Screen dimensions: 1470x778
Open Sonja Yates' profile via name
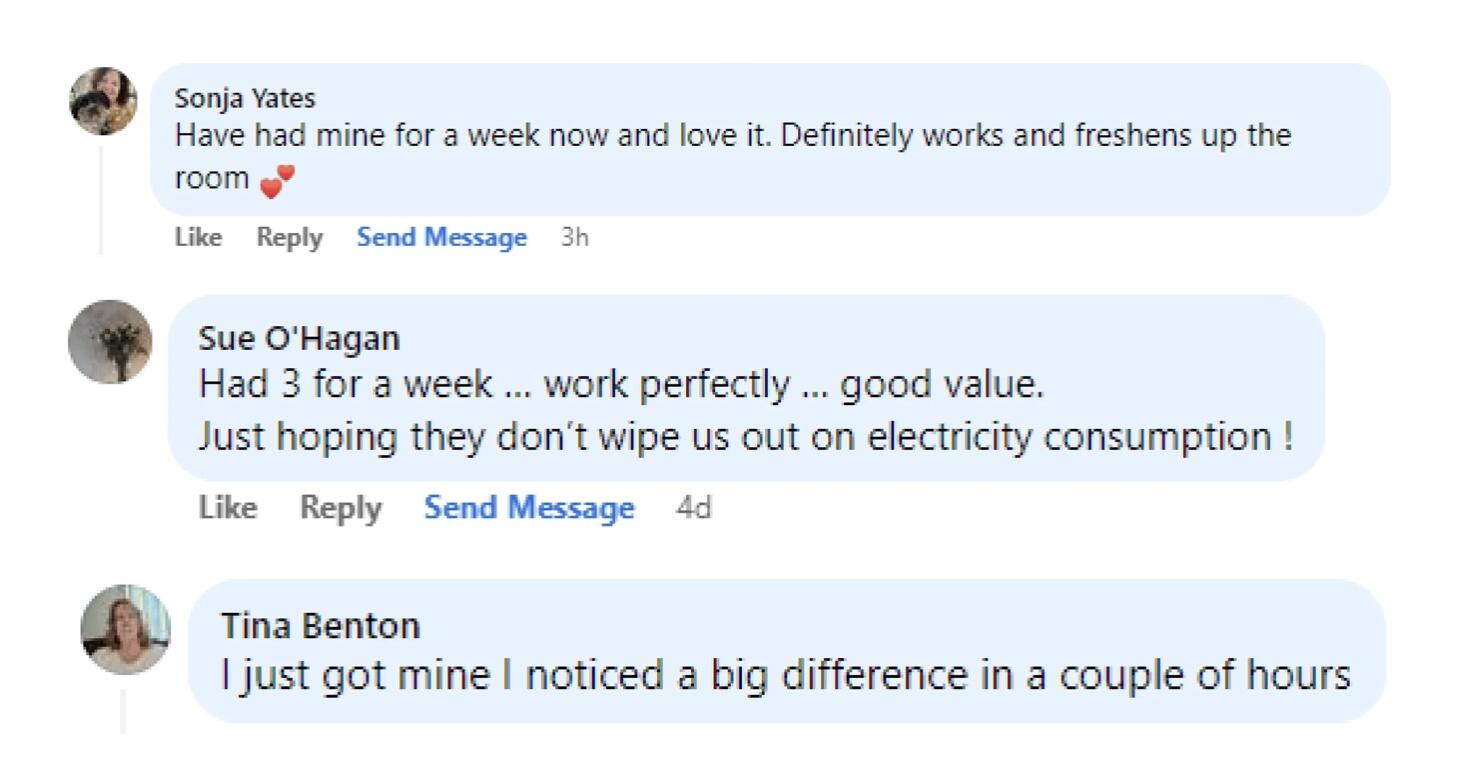[245, 98]
